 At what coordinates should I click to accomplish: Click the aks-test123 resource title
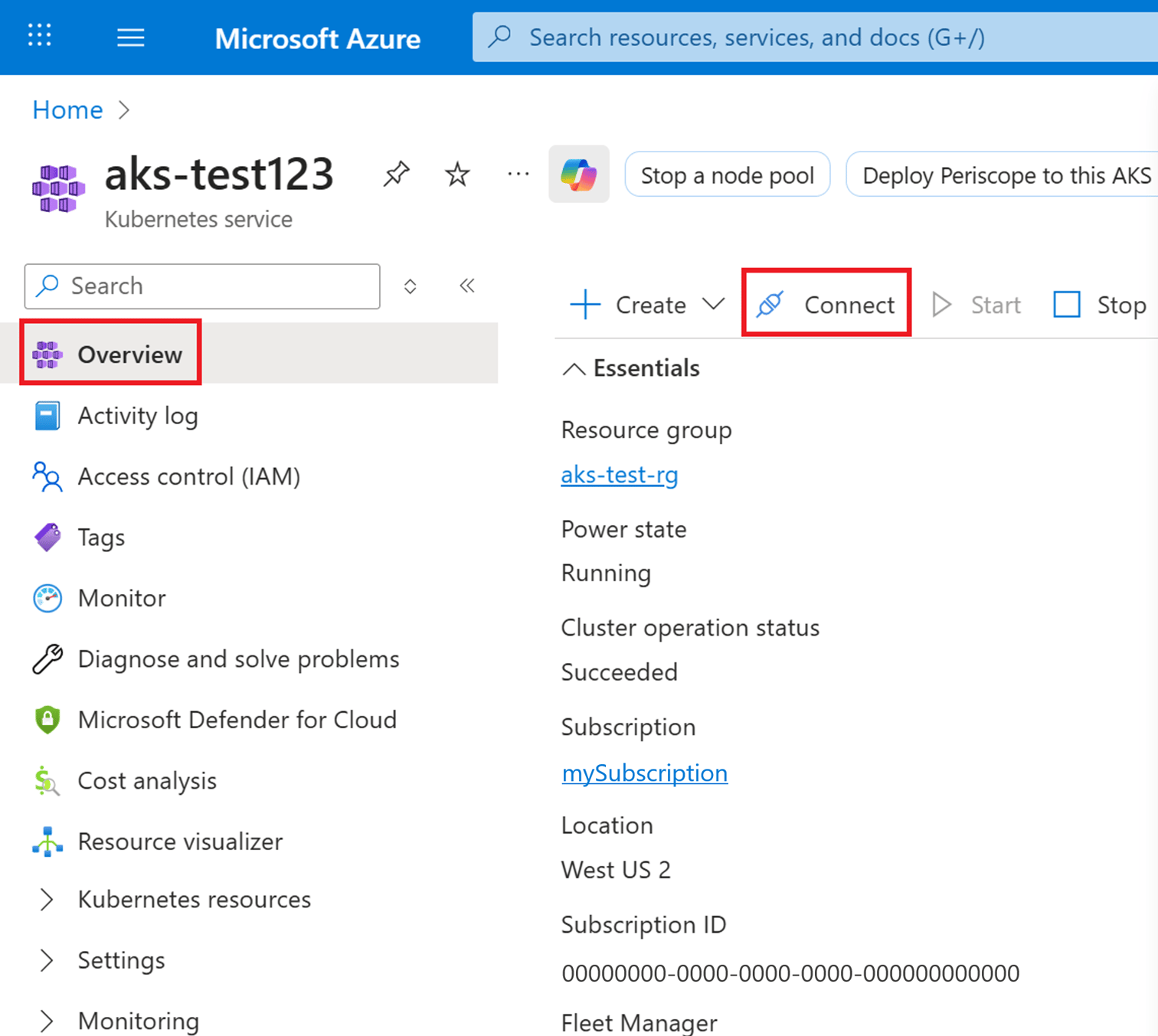coord(219,173)
